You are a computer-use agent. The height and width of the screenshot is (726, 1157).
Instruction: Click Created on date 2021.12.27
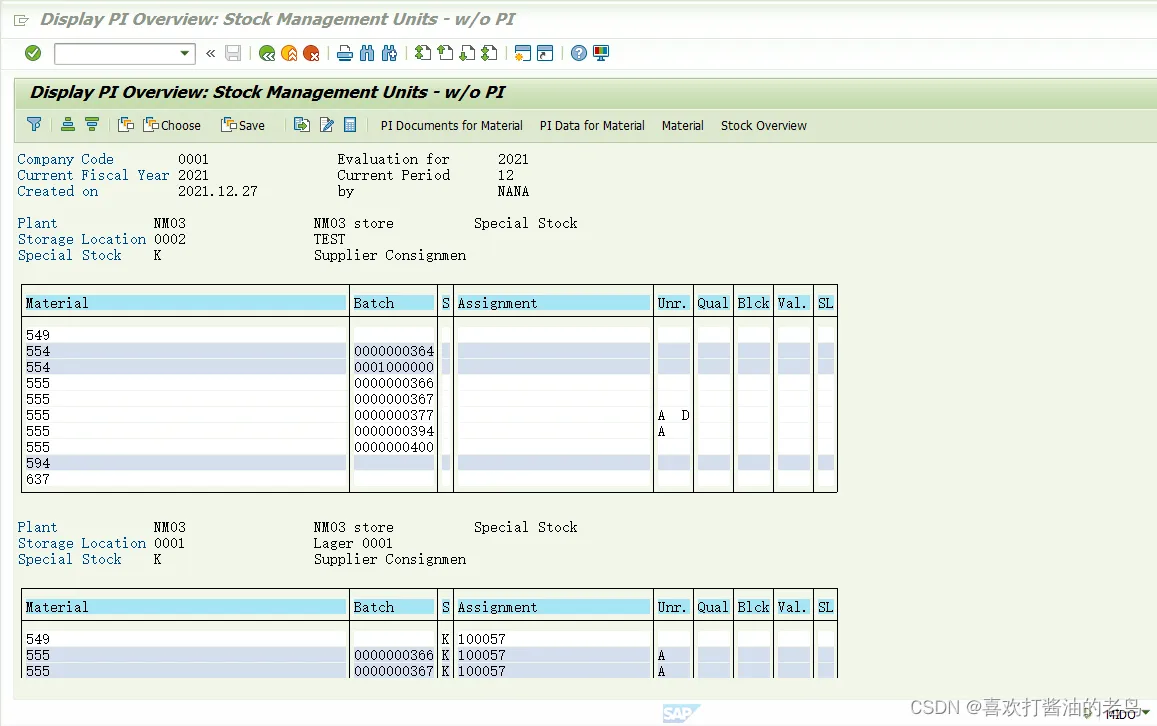[x=218, y=191]
